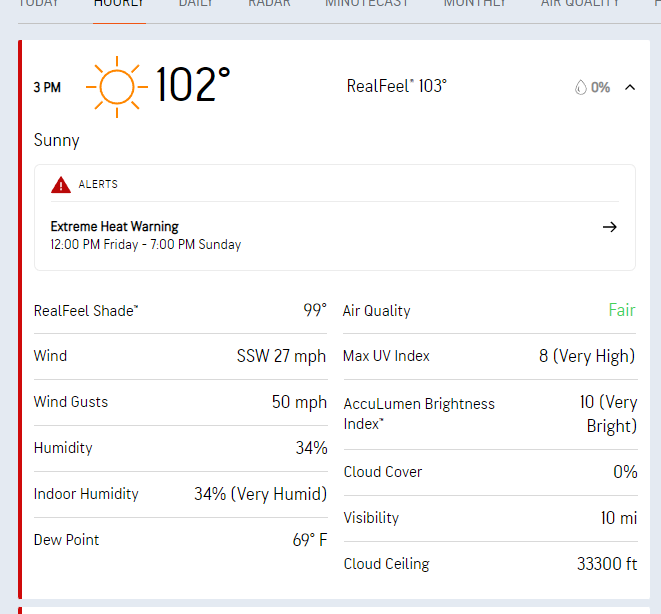This screenshot has width=661, height=614.
Task: Open the Air Quality tab
Action: click(x=580, y=3)
